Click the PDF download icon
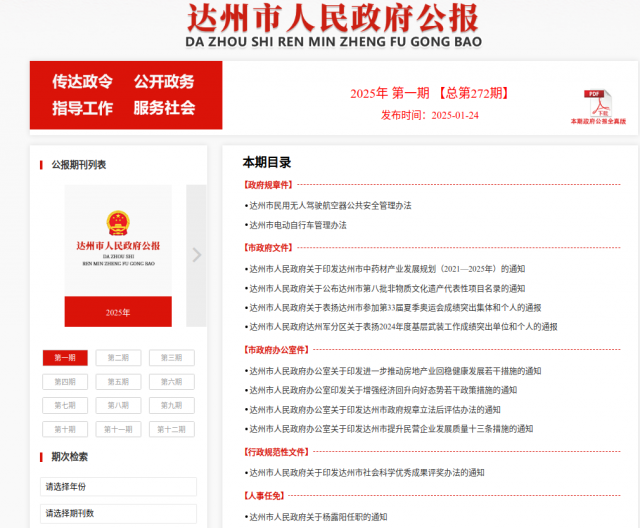 coord(598,101)
